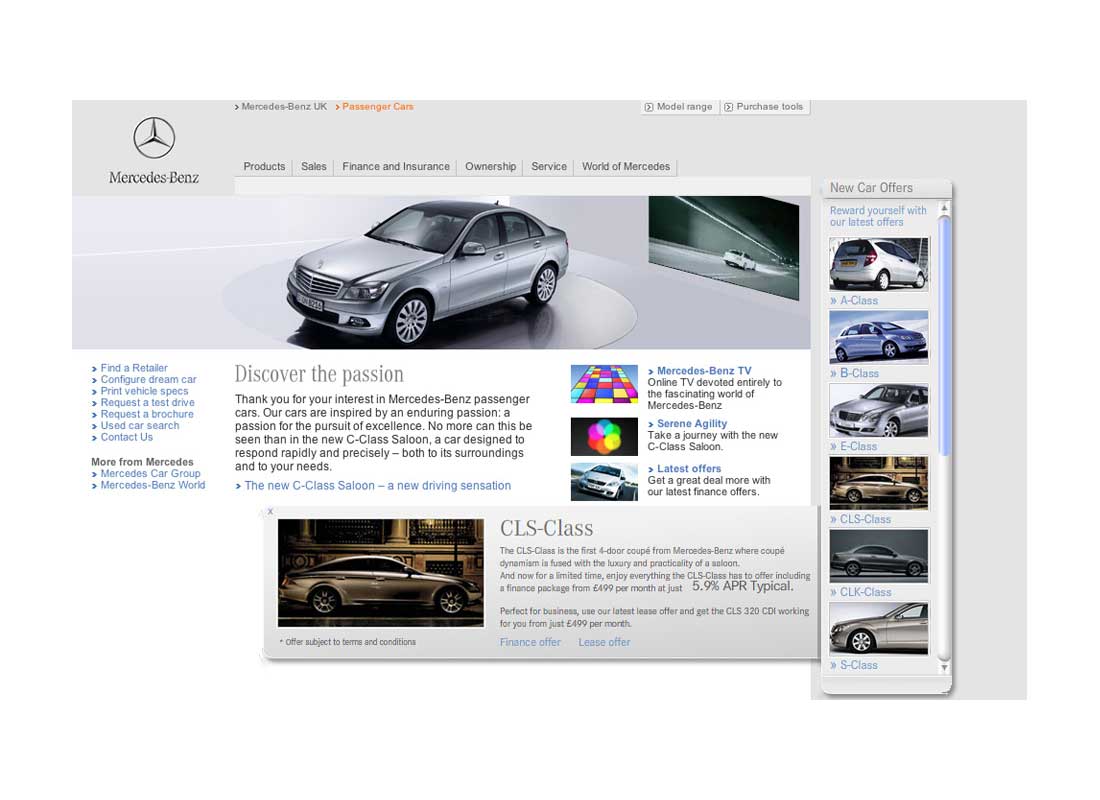Click the B-Class car thumbnail
The width and height of the screenshot is (1100, 800).
[x=878, y=337]
